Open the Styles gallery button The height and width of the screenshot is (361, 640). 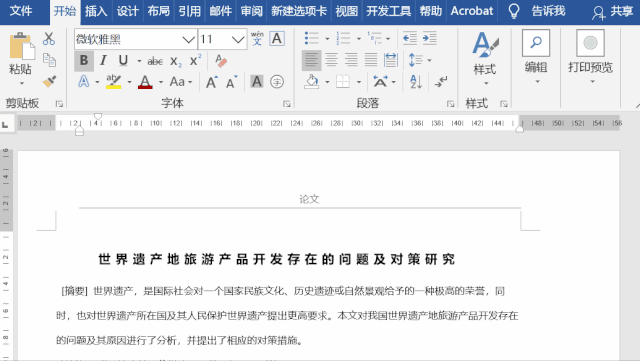(x=485, y=59)
